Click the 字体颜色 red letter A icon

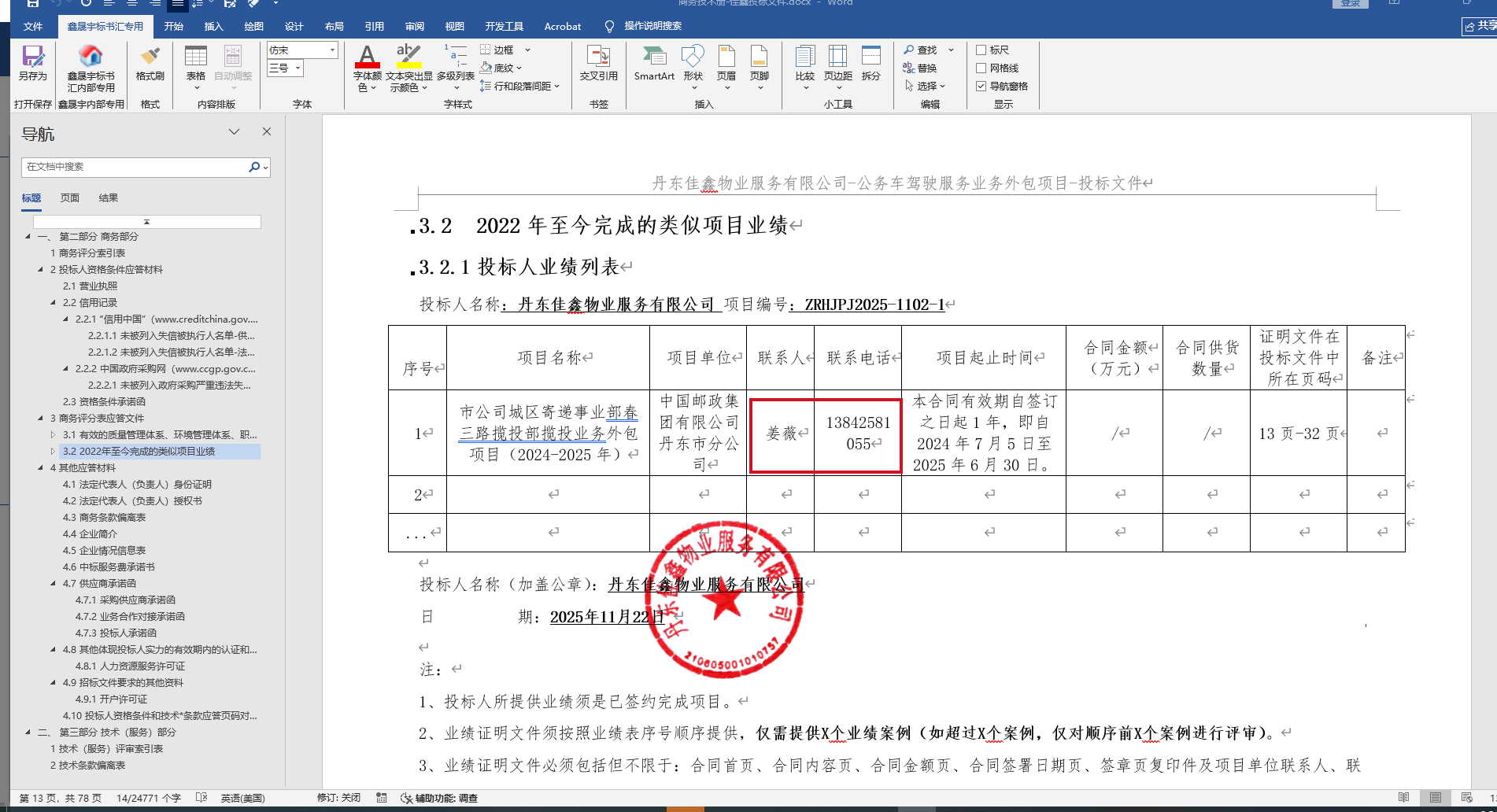(x=367, y=57)
